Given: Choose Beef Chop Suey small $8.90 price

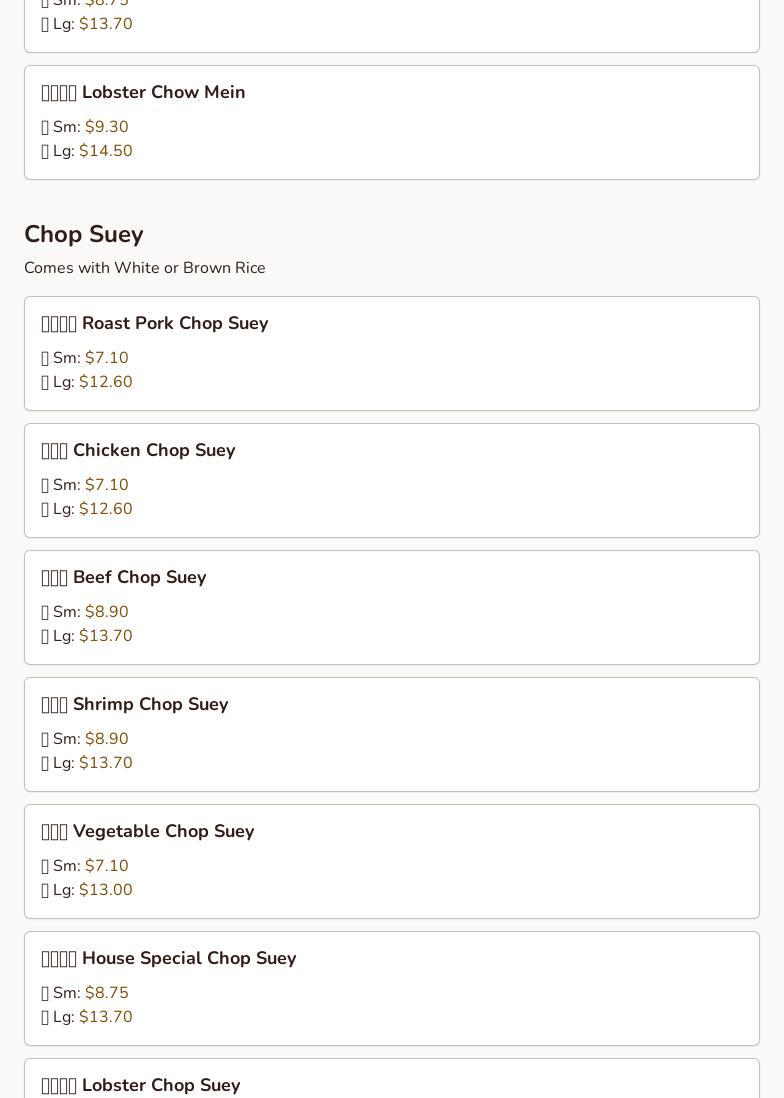Looking at the screenshot, I should click(x=106, y=612).
